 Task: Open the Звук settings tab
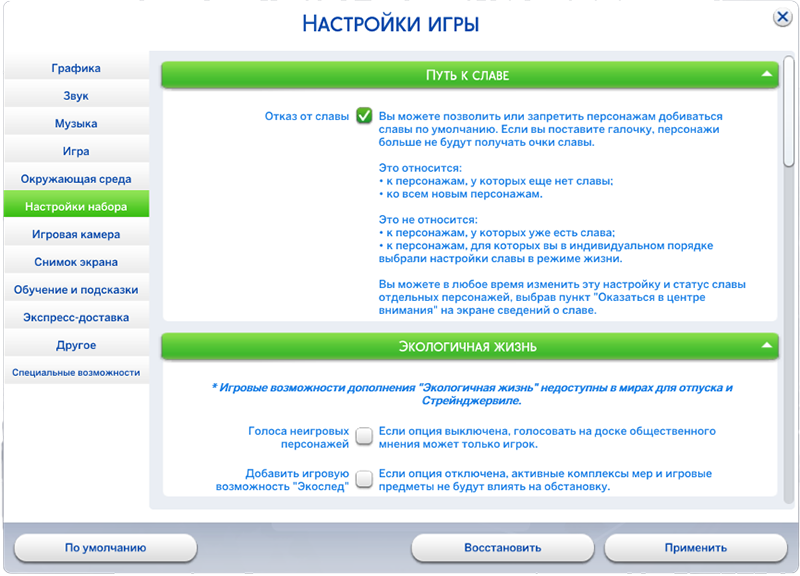(76, 95)
